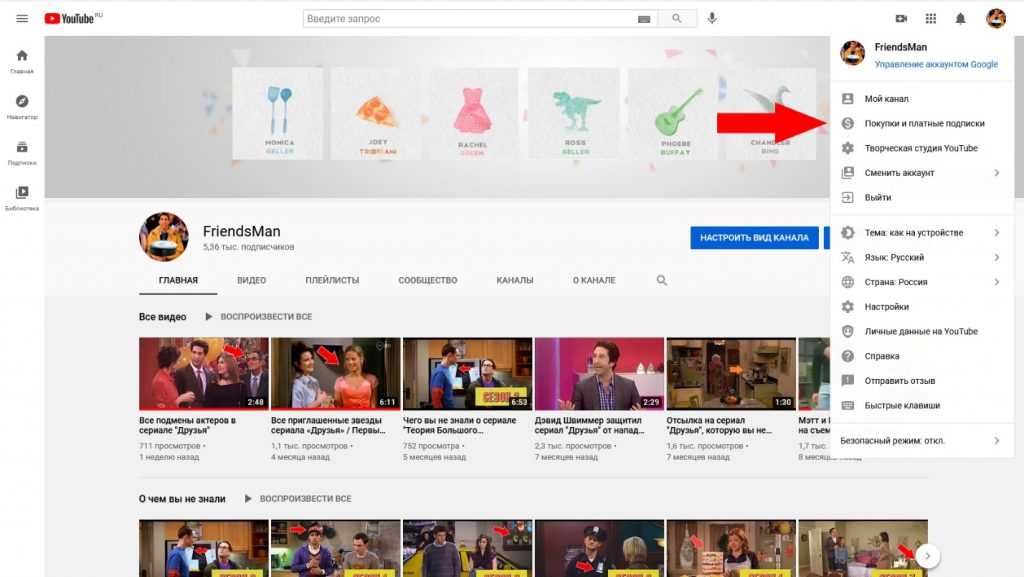Viewport: 1024px width, 577px height.
Task: Go to Главная in the left sidebar
Action: (x=22, y=61)
